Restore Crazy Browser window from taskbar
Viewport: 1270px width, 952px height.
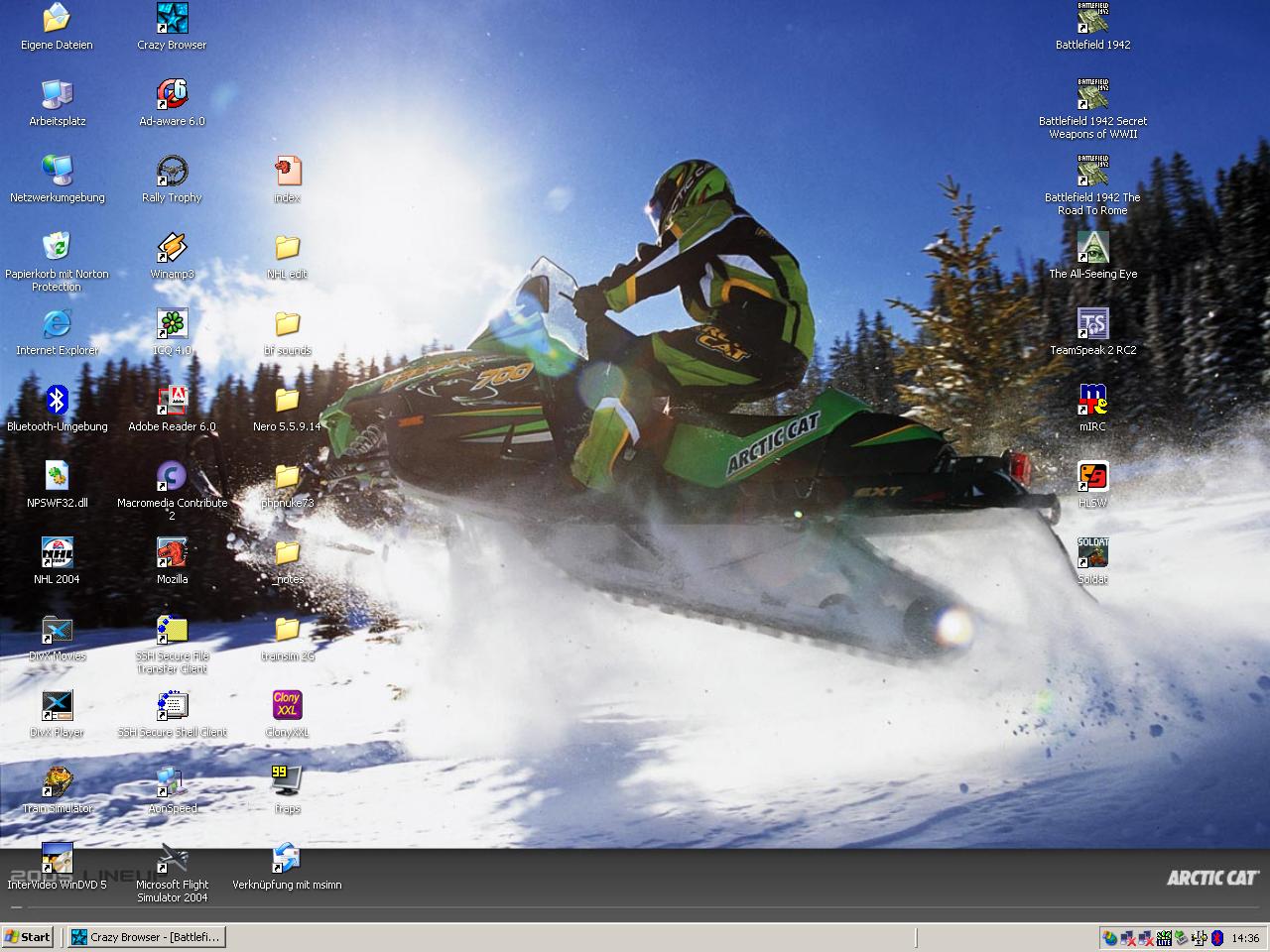146,937
